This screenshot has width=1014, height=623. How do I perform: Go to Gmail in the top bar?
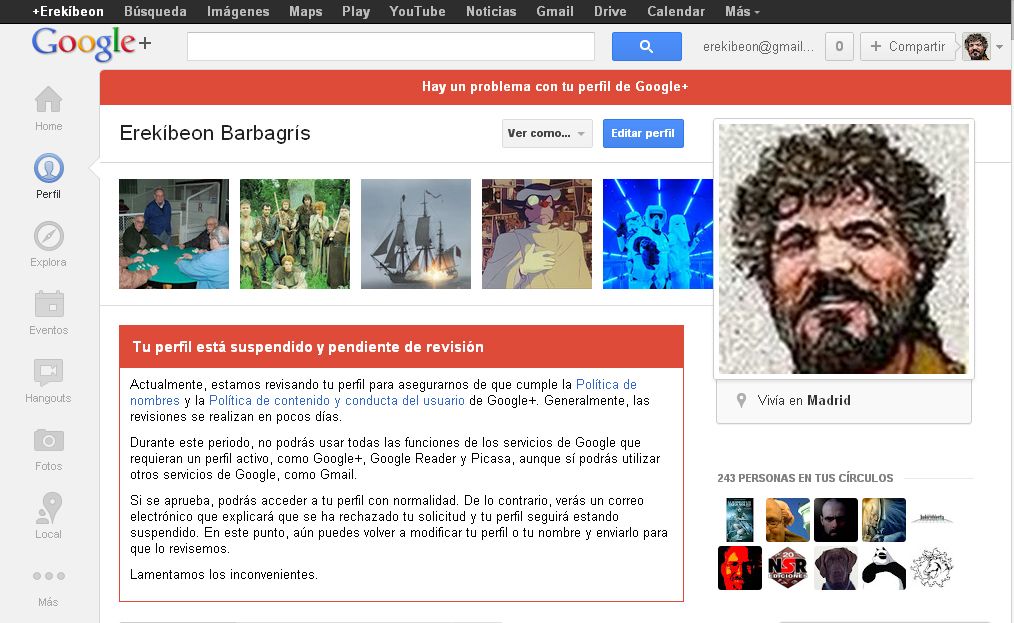(x=554, y=12)
